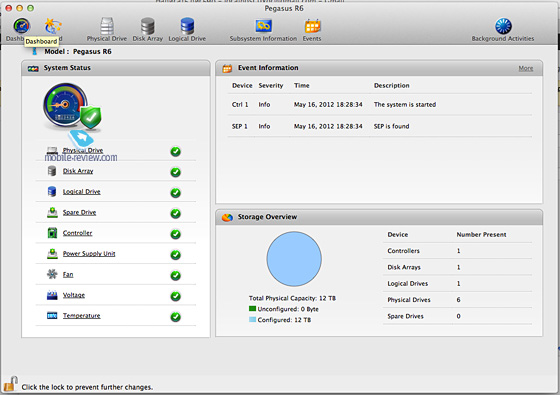Image resolution: width=560 pixels, height=395 pixels.
Task: Click the green check beside Temperature
Action: pyautogui.click(x=175, y=317)
